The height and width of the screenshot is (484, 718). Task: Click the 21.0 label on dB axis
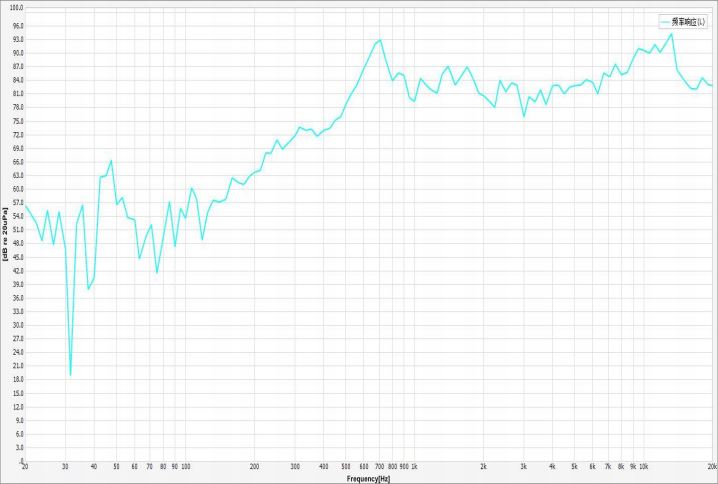tap(18, 366)
